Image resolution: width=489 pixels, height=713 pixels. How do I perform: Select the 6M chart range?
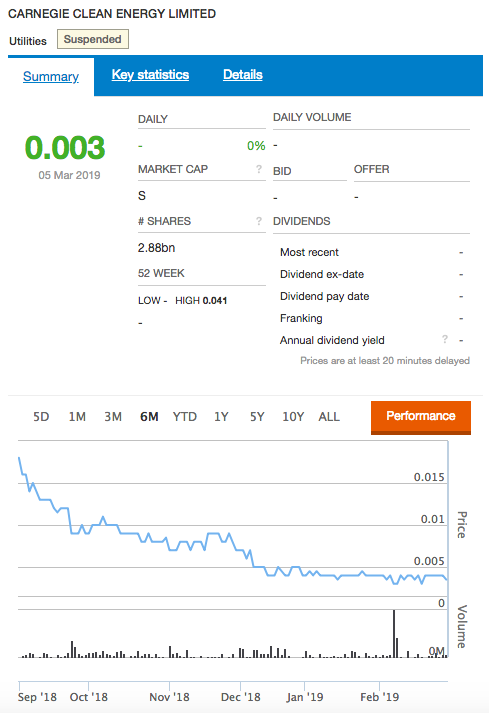(149, 417)
